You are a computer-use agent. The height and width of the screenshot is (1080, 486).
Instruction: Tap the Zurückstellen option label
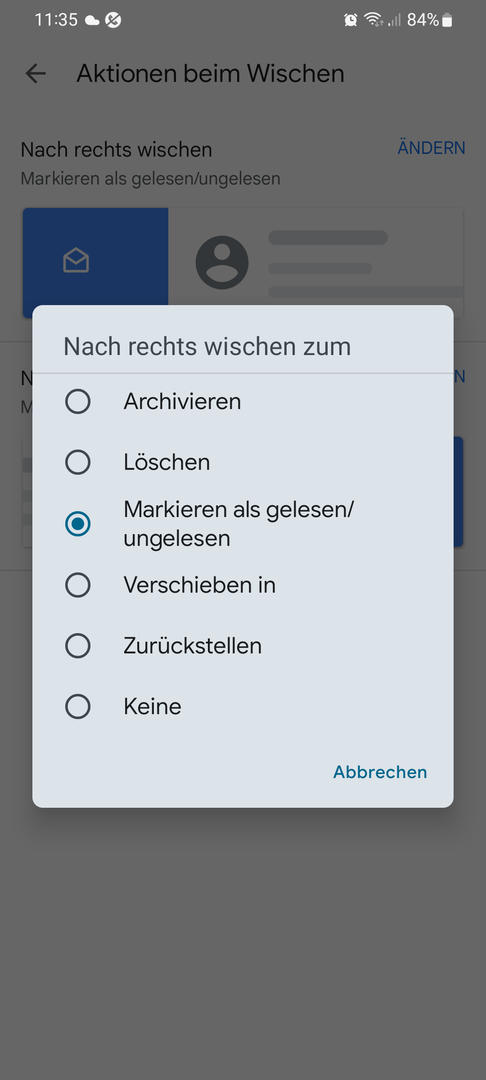pos(193,646)
